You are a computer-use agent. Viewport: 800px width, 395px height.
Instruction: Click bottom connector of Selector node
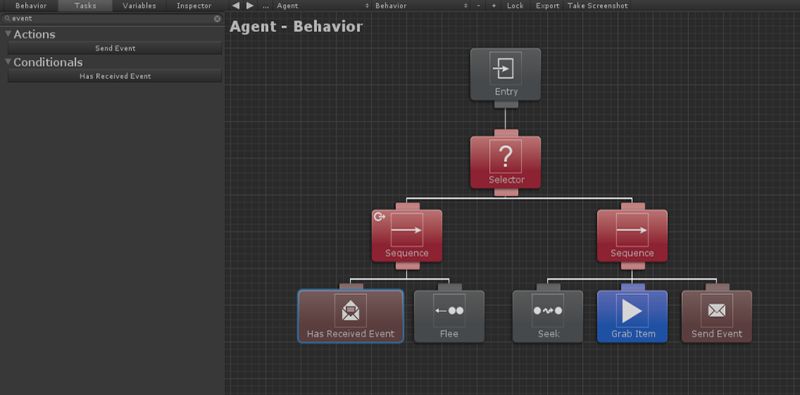pos(506,192)
